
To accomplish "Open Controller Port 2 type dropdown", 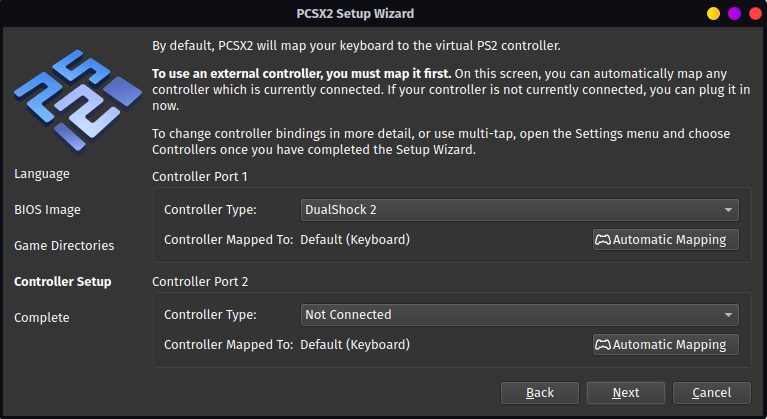I will coord(519,315).
